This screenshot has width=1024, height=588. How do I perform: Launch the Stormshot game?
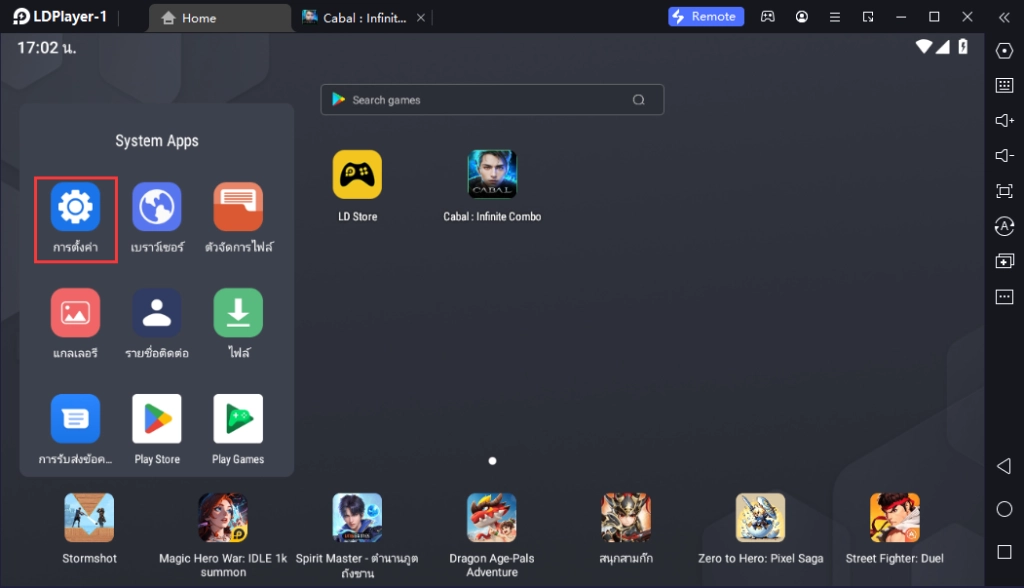[x=89, y=517]
